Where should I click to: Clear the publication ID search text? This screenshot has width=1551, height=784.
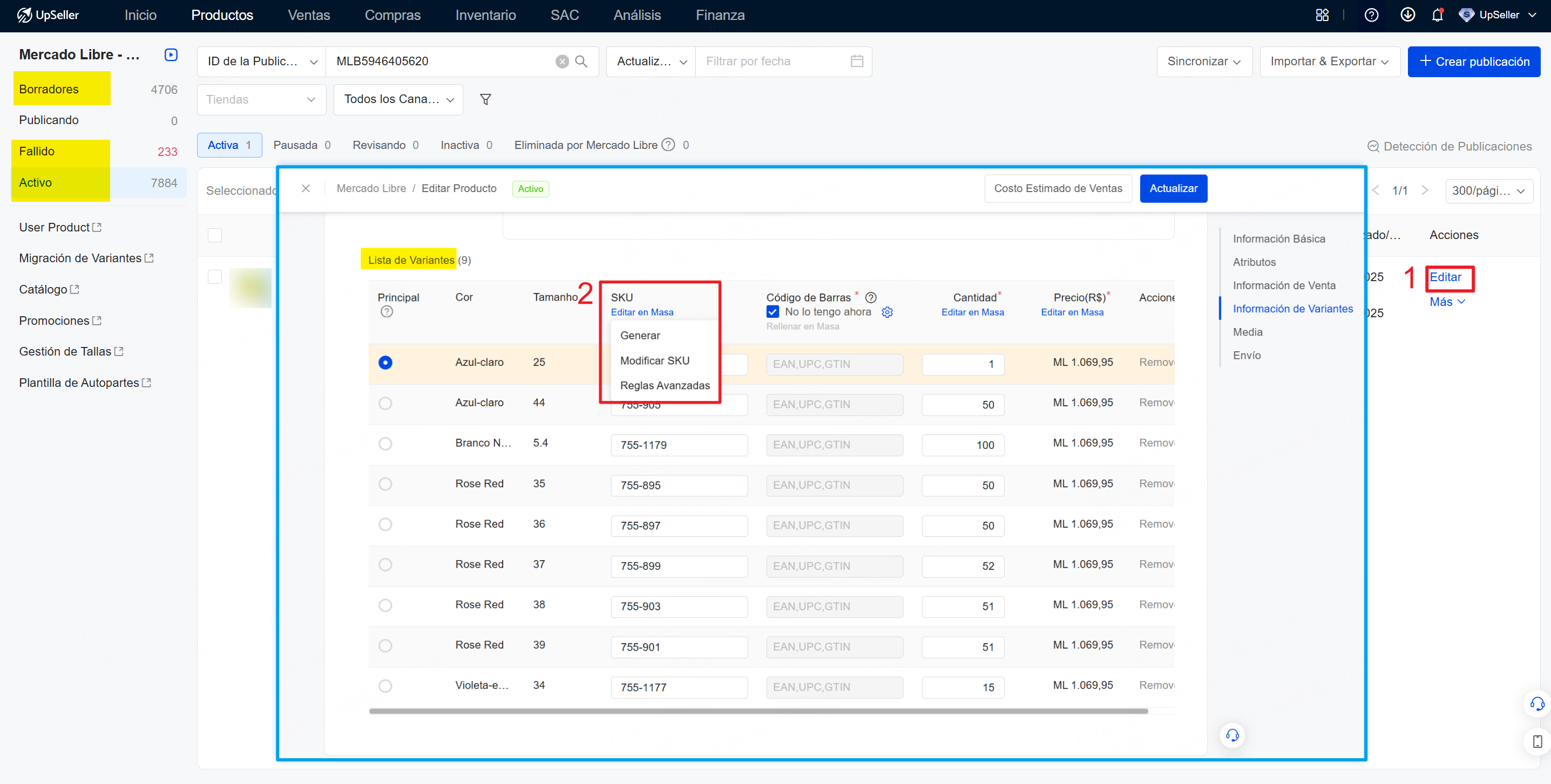(x=562, y=62)
